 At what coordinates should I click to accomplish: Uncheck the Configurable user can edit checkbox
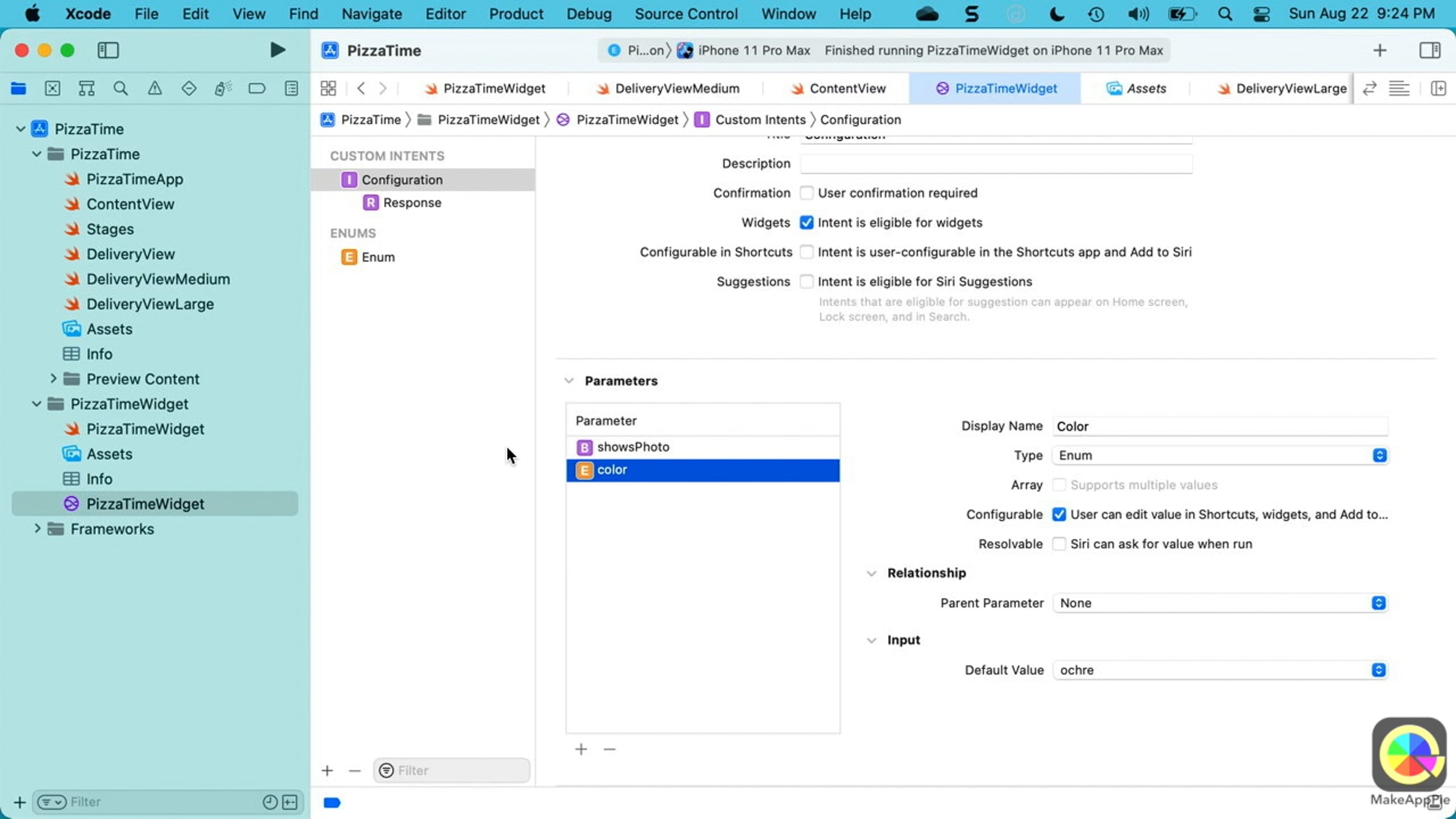pyautogui.click(x=1059, y=514)
